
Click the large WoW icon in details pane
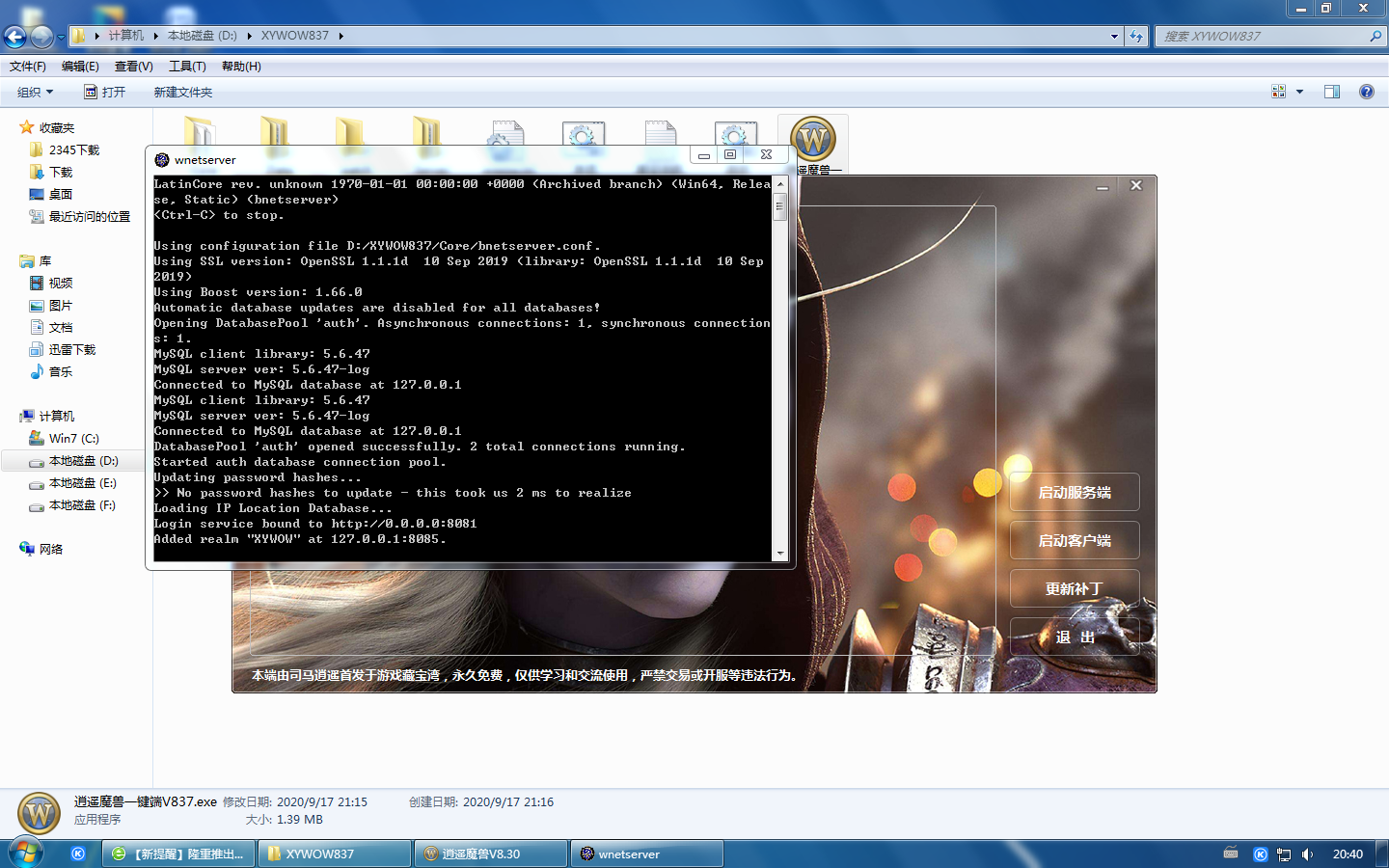click(x=40, y=814)
